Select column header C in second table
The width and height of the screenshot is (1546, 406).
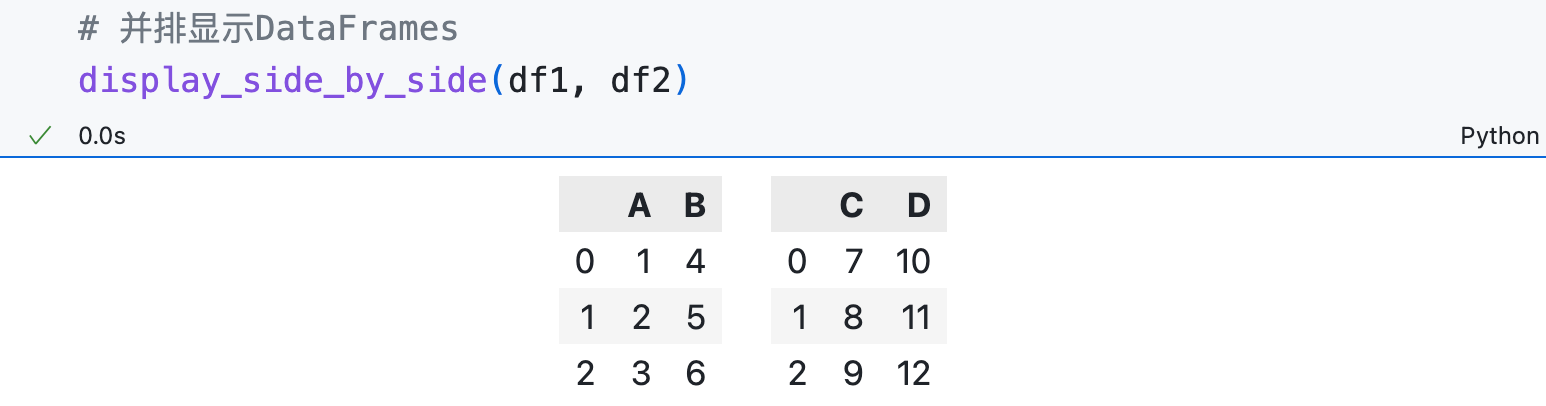click(851, 205)
